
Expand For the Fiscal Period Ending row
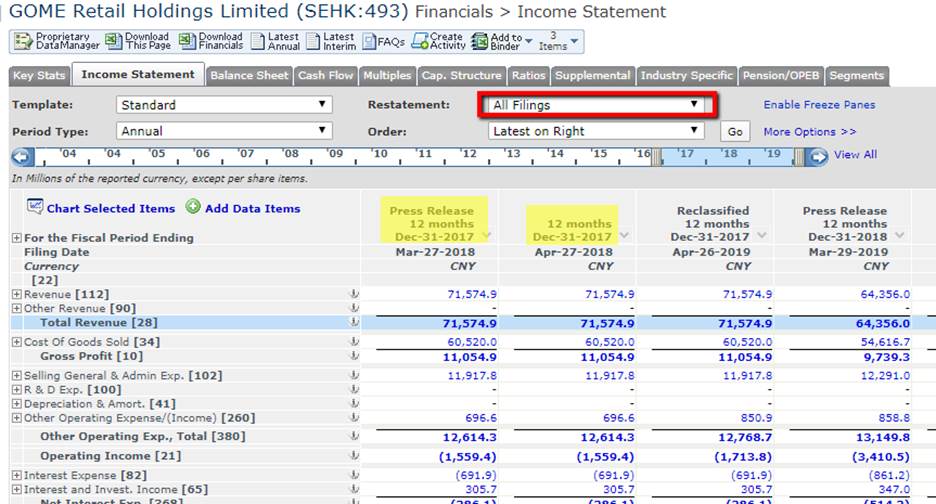point(17,238)
